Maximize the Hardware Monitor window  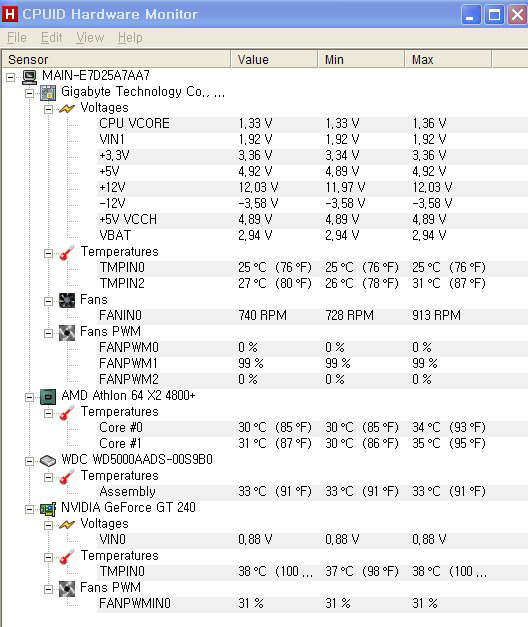(x=494, y=15)
